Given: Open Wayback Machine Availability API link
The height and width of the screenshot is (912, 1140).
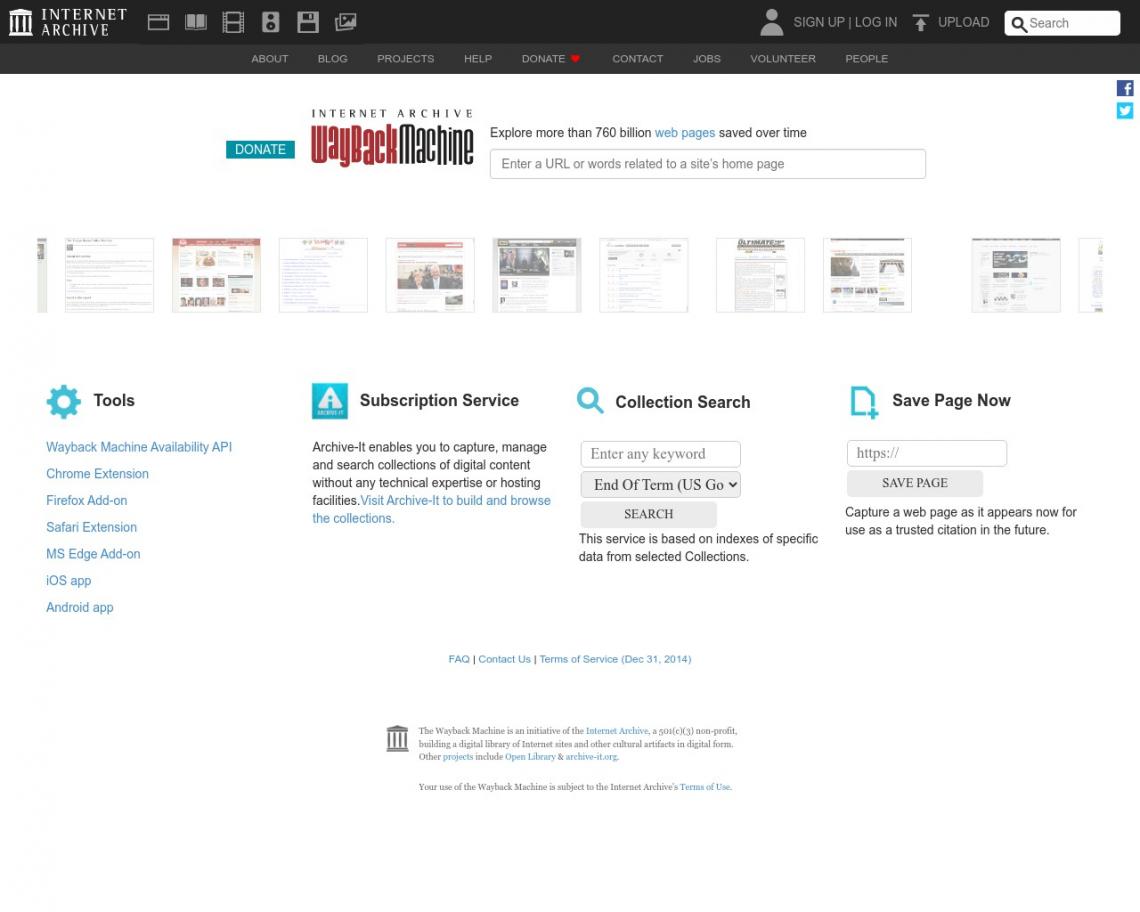Looking at the screenshot, I should click(139, 447).
